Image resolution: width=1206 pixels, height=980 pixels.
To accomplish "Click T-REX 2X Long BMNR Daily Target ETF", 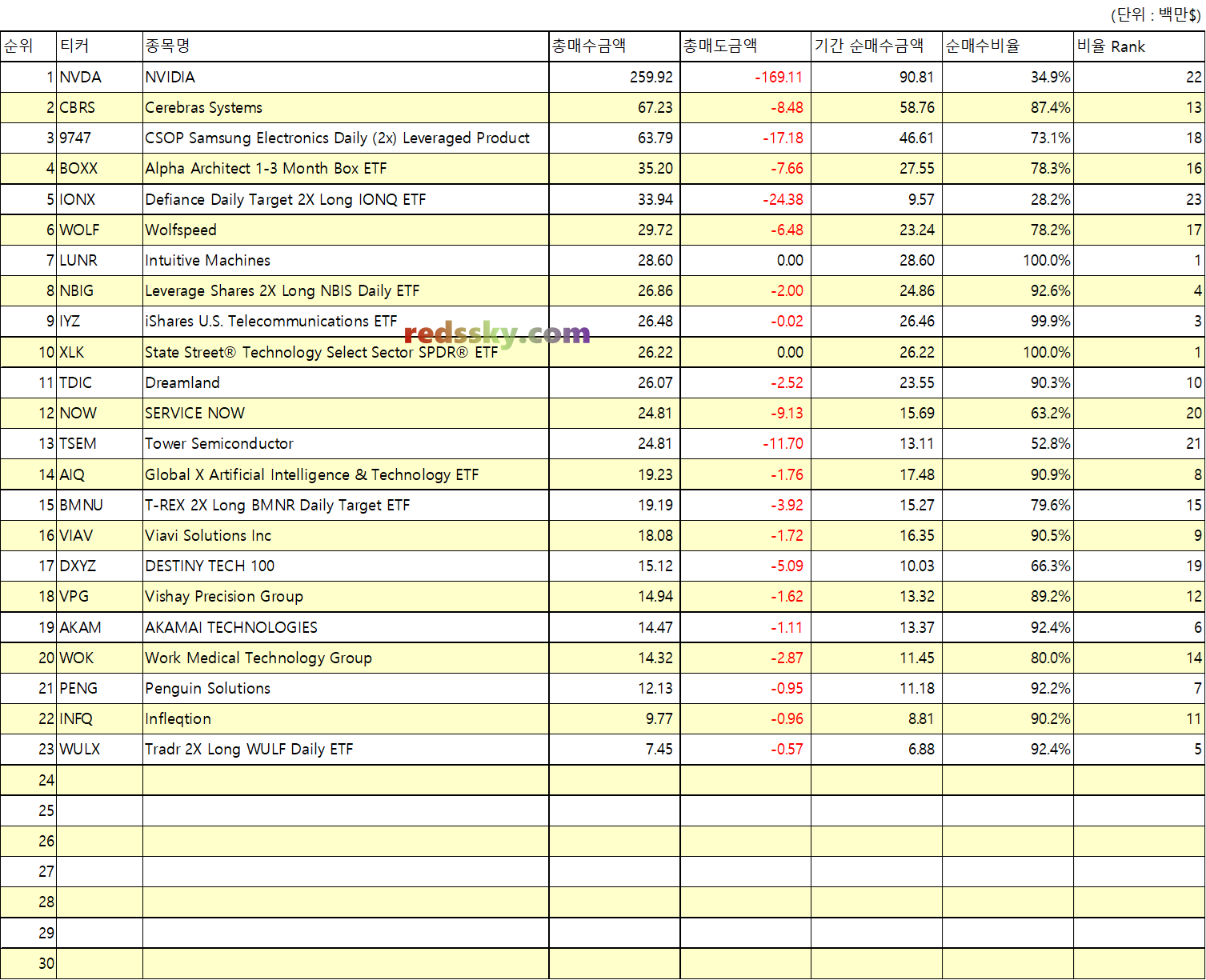I will click(x=346, y=505).
